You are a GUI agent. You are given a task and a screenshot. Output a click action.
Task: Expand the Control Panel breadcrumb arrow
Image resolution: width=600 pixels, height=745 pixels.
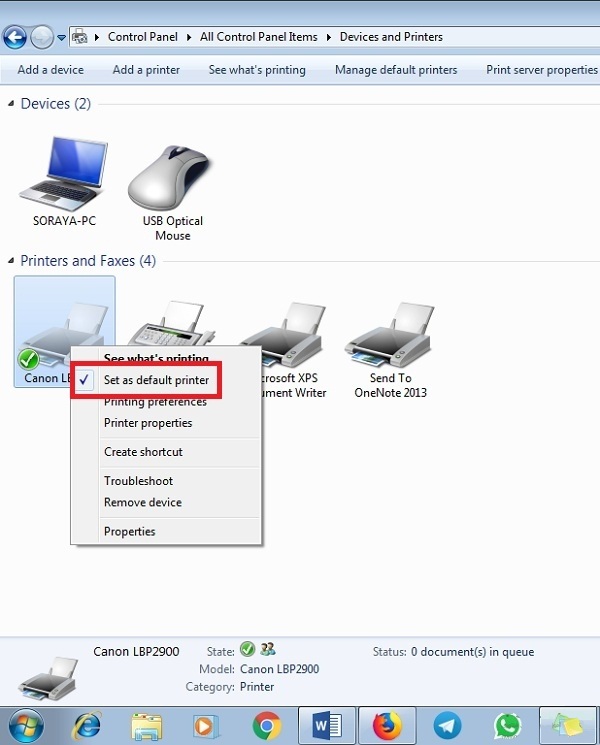[189, 37]
